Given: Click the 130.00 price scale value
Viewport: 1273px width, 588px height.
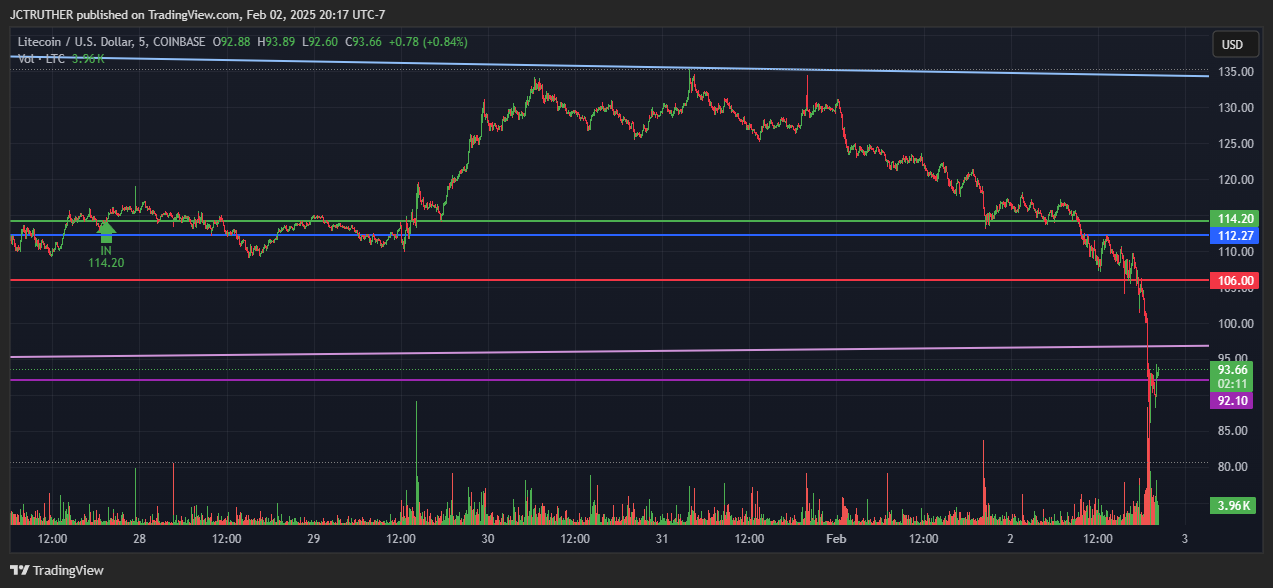Looking at the screenshot, I should click(x=1235, y=108).
